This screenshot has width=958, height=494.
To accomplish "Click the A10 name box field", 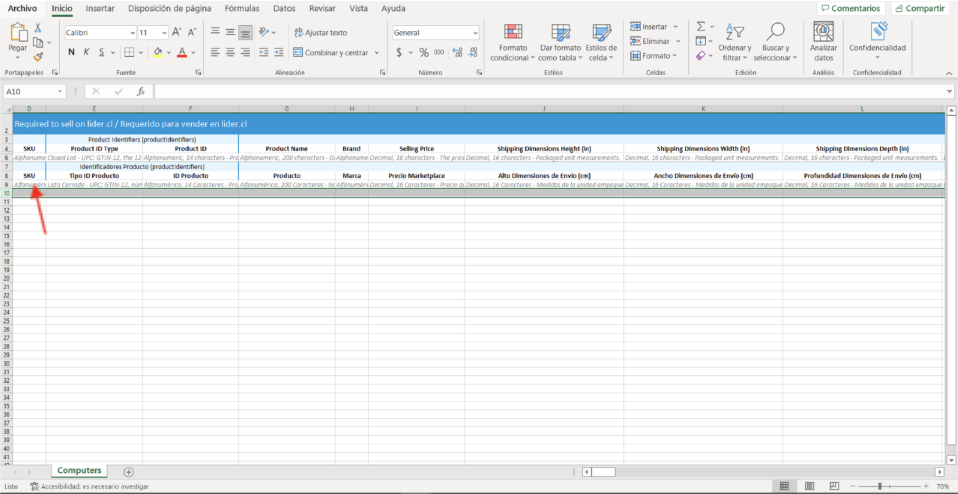I will (x=28, y=91).
